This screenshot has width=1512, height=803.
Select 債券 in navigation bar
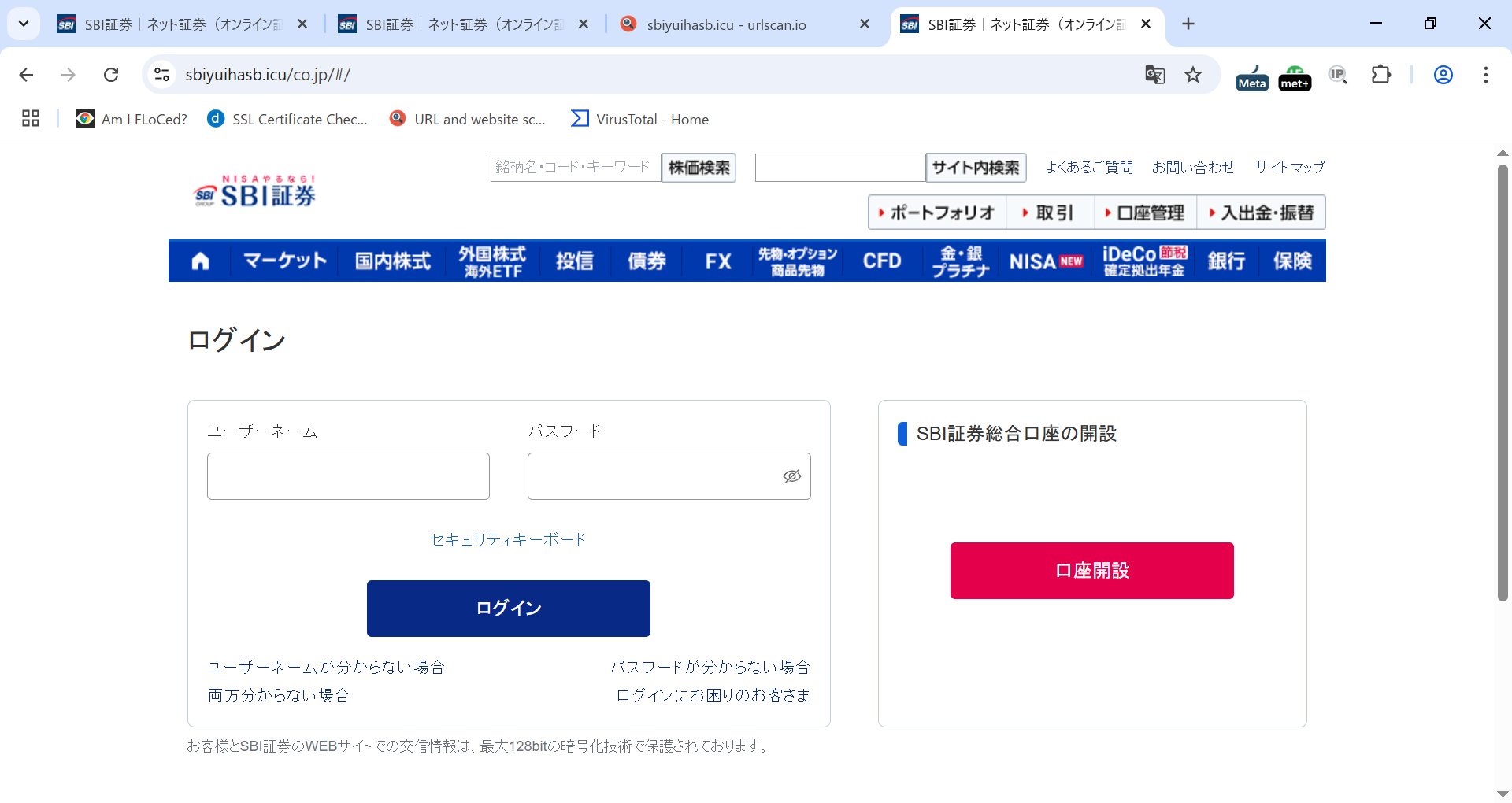point(647,261)
